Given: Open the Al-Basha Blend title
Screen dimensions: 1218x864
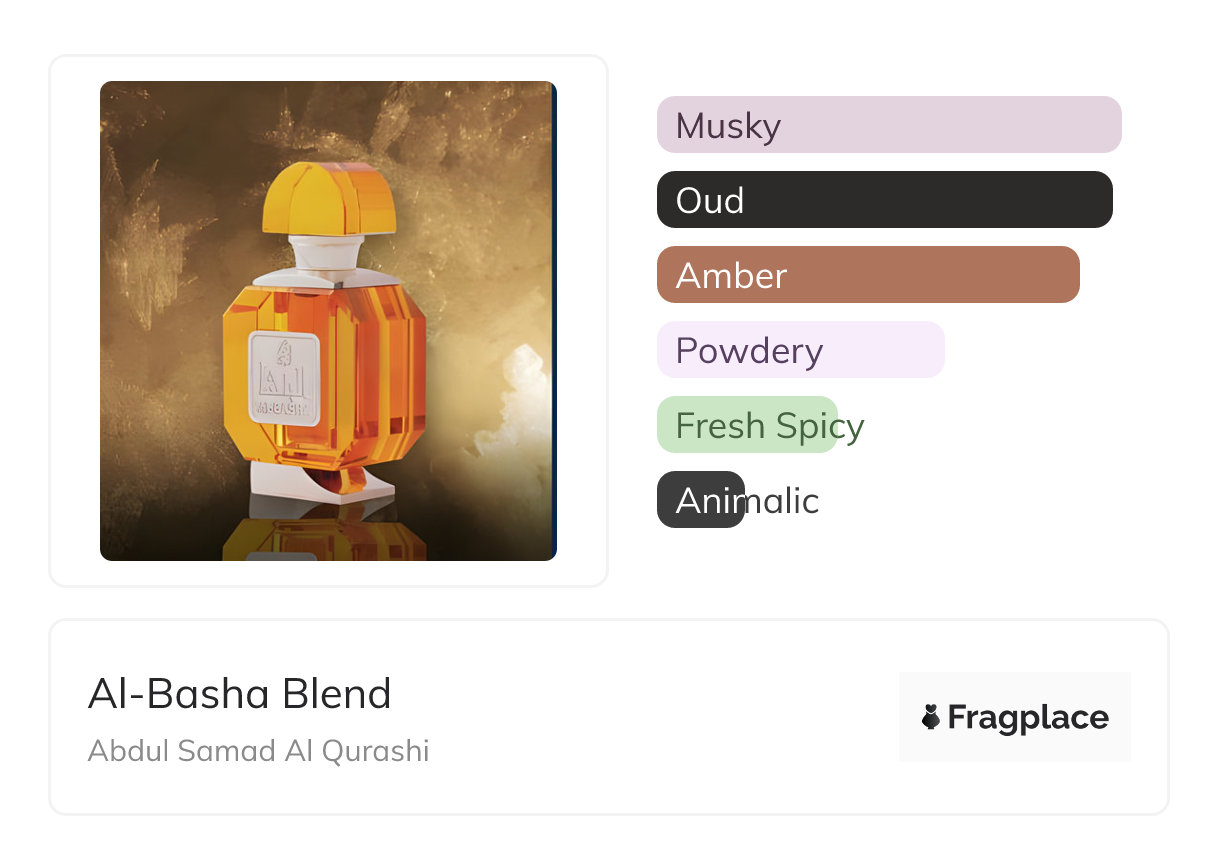Looking at the screenshot, I should tap(239, 693).
